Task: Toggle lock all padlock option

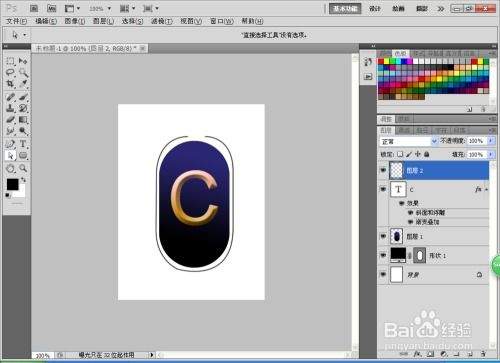Action: pos(426,154)
